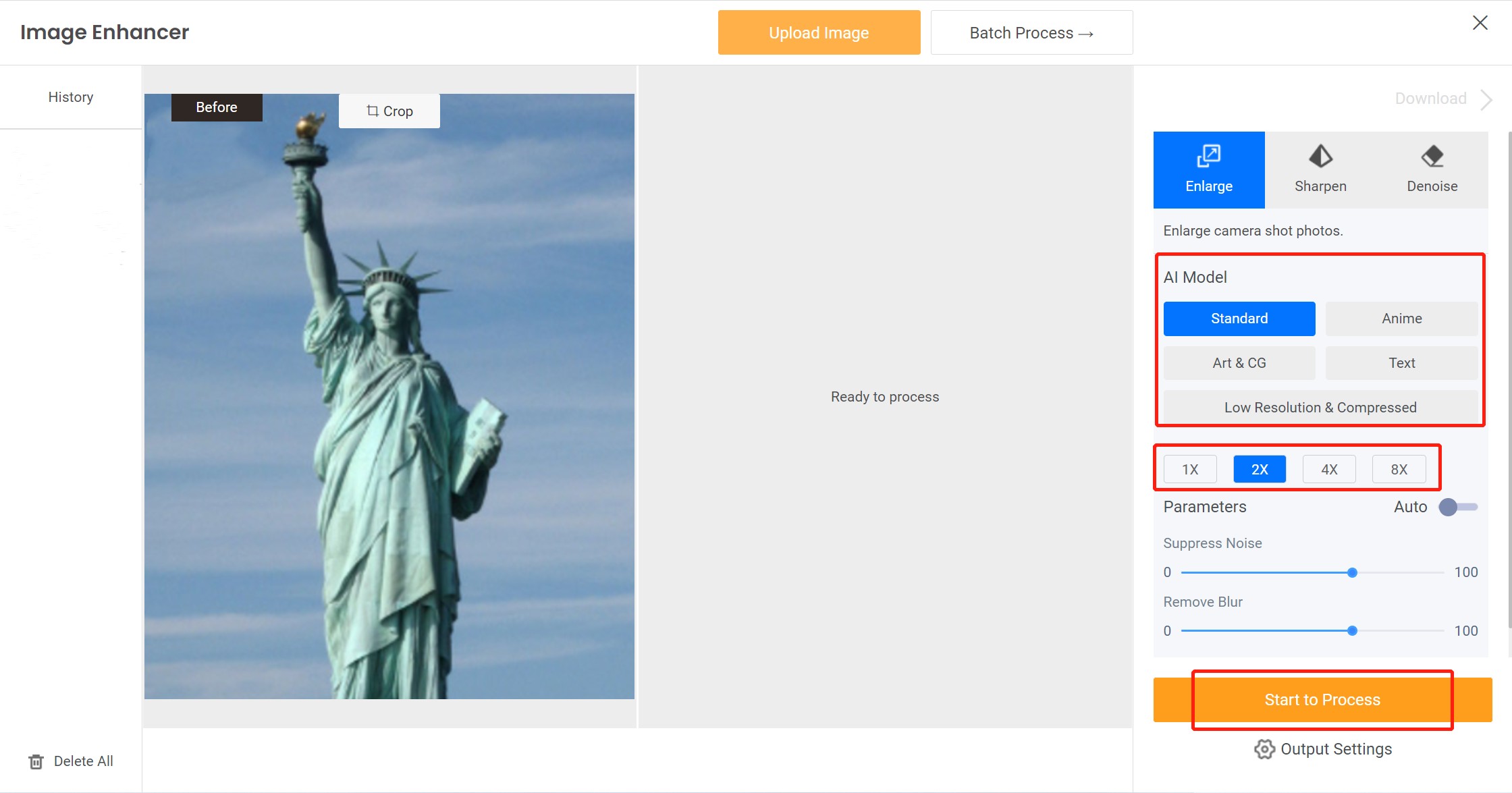Adjust the Suppress Noise slider handle
This screenshot has width=1512, height=793.
point(1352,572)
